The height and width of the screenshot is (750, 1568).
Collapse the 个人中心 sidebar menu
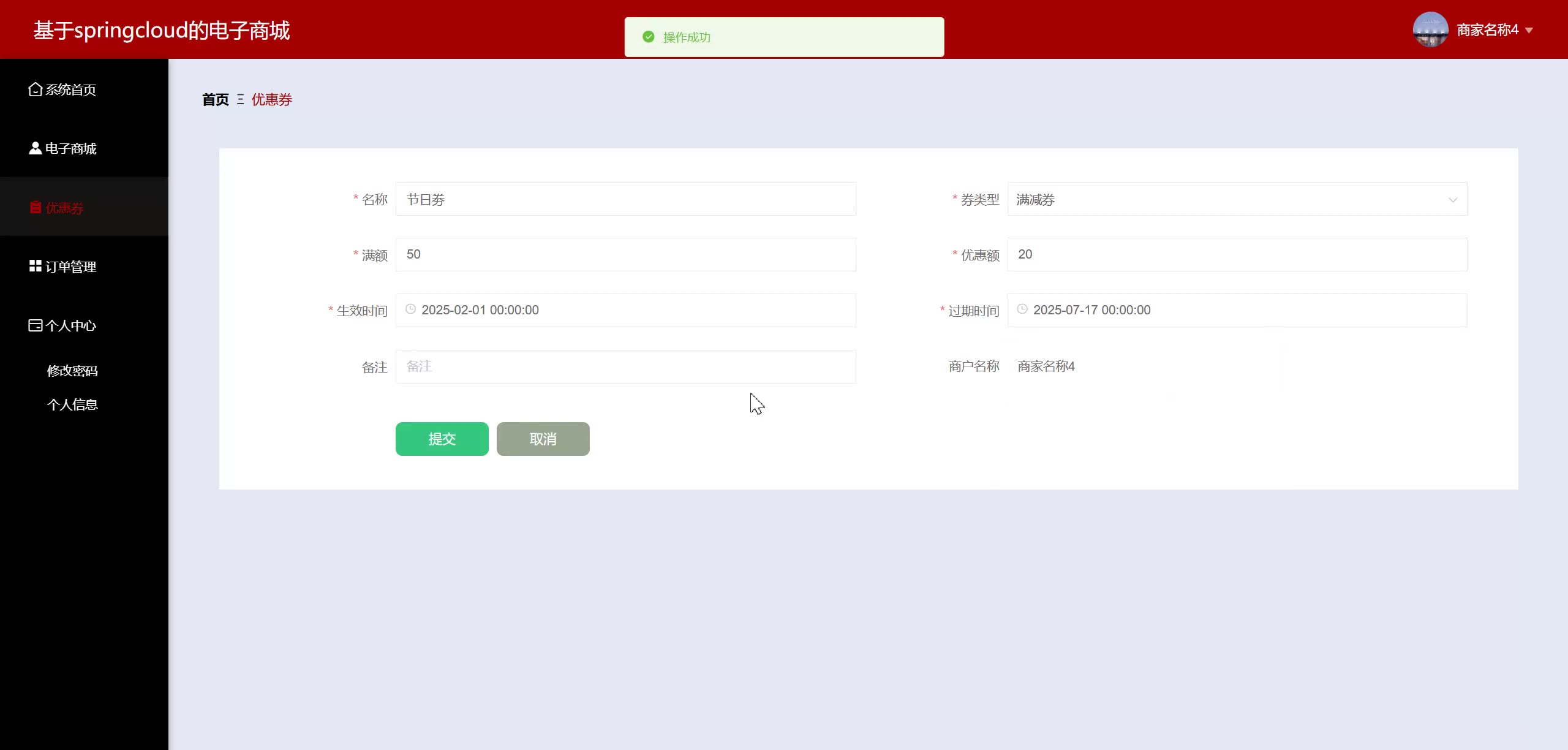tap(70, 325)
